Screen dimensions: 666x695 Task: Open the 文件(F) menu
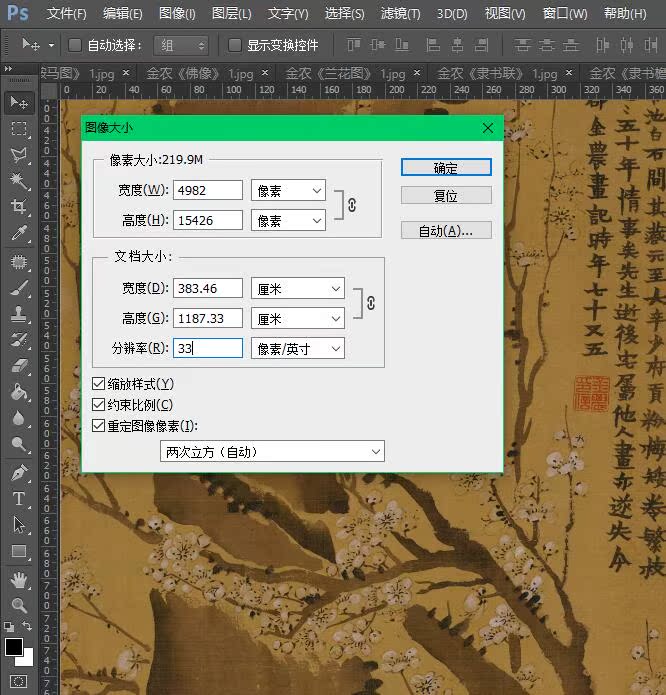tap(66, 14)
